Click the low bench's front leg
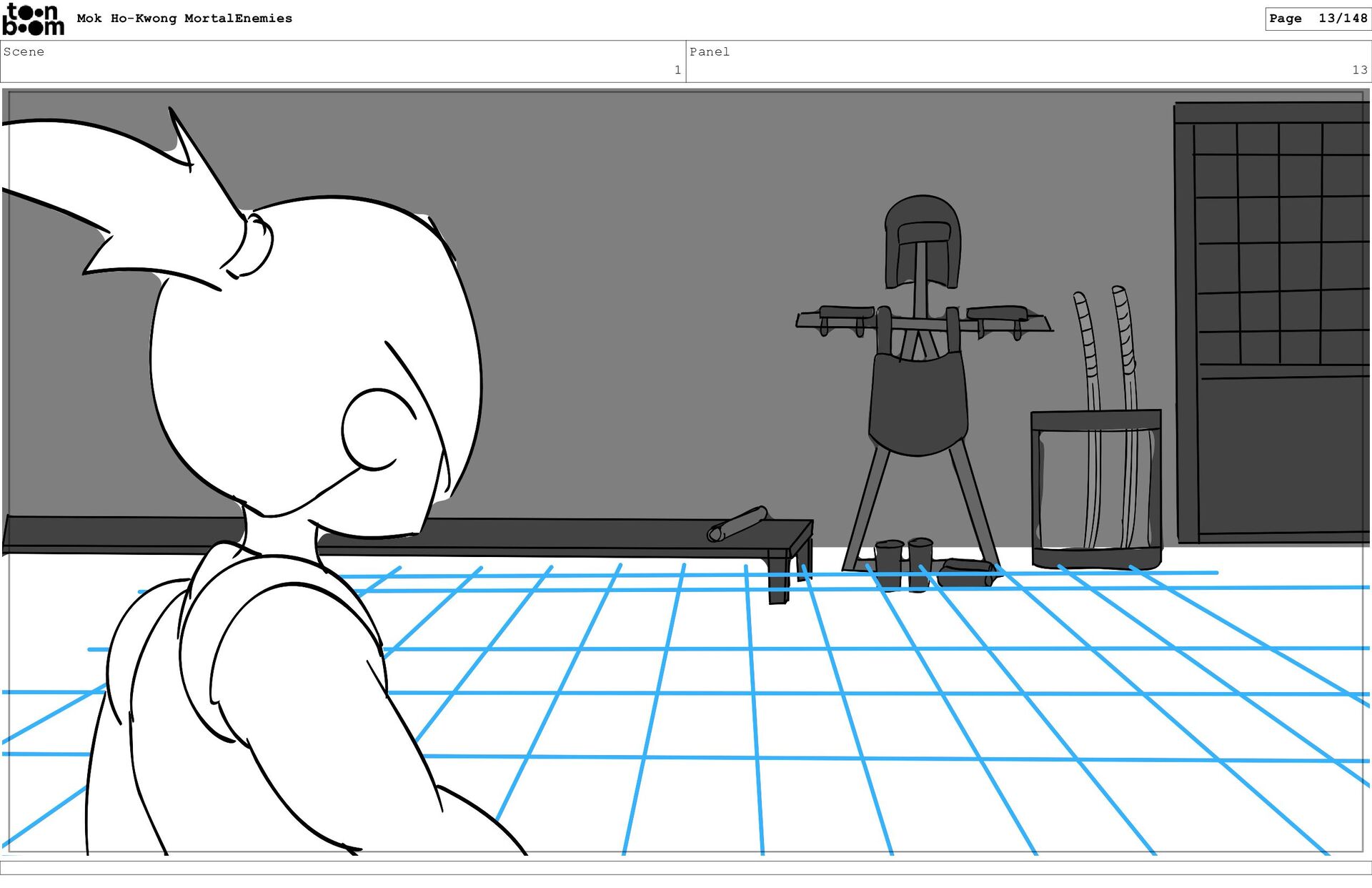 [x=779, y=581]
